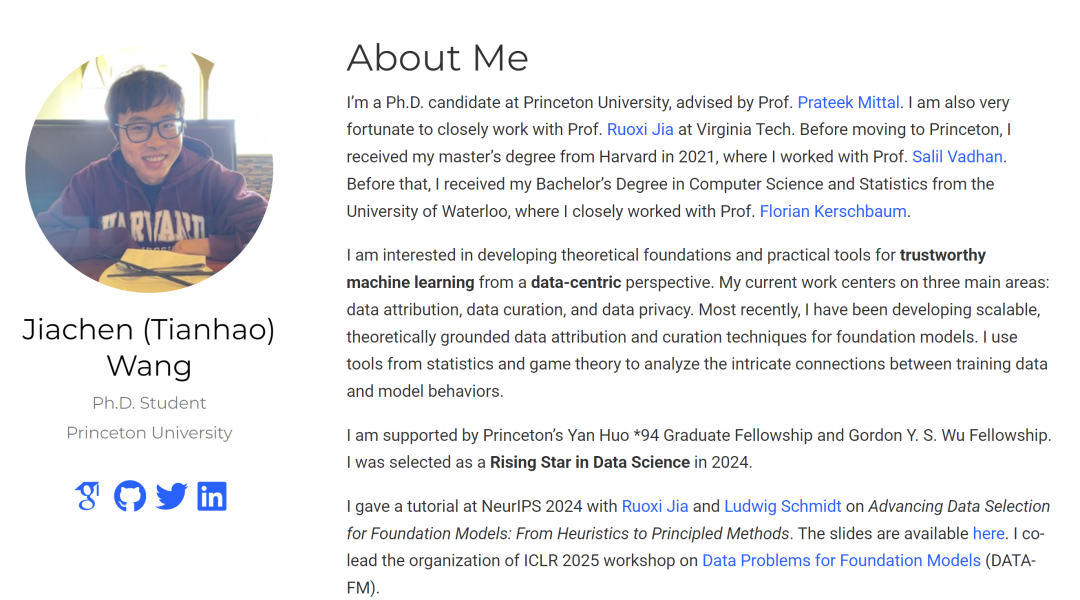Open the GitHub profile icon
This screenshot has height=600, width=1080.
[x=130, y=496]
